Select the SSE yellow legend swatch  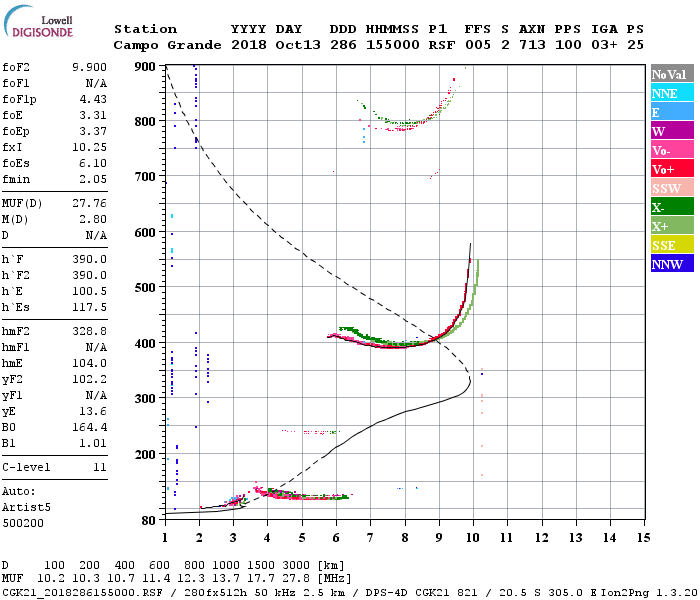672,245
